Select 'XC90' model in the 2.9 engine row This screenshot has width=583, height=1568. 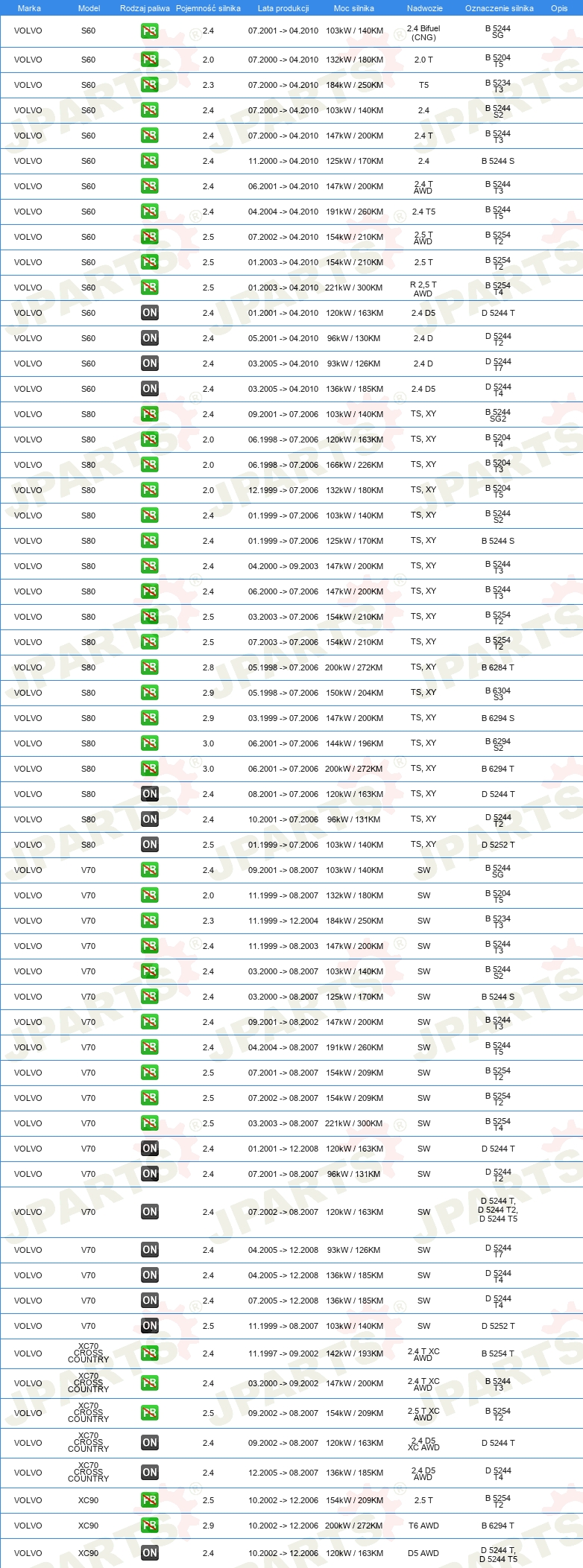click(89, 1526)
